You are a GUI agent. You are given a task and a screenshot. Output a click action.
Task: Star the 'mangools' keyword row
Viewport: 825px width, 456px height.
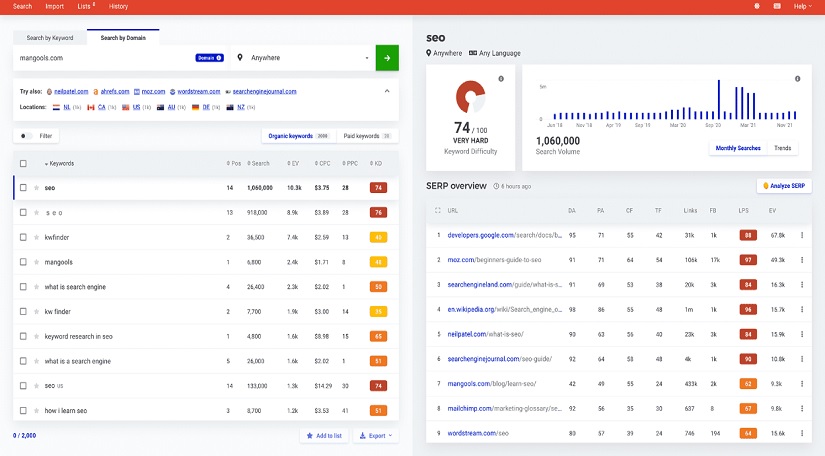pos(36,262)
